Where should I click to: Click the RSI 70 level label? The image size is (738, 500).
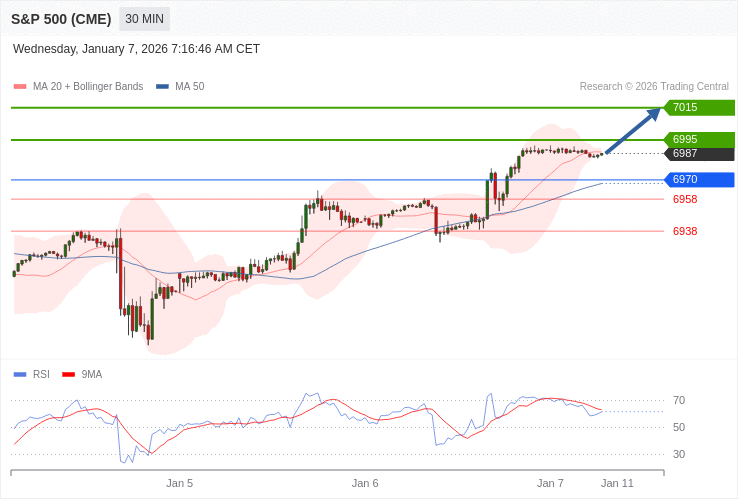pos(679,401)
